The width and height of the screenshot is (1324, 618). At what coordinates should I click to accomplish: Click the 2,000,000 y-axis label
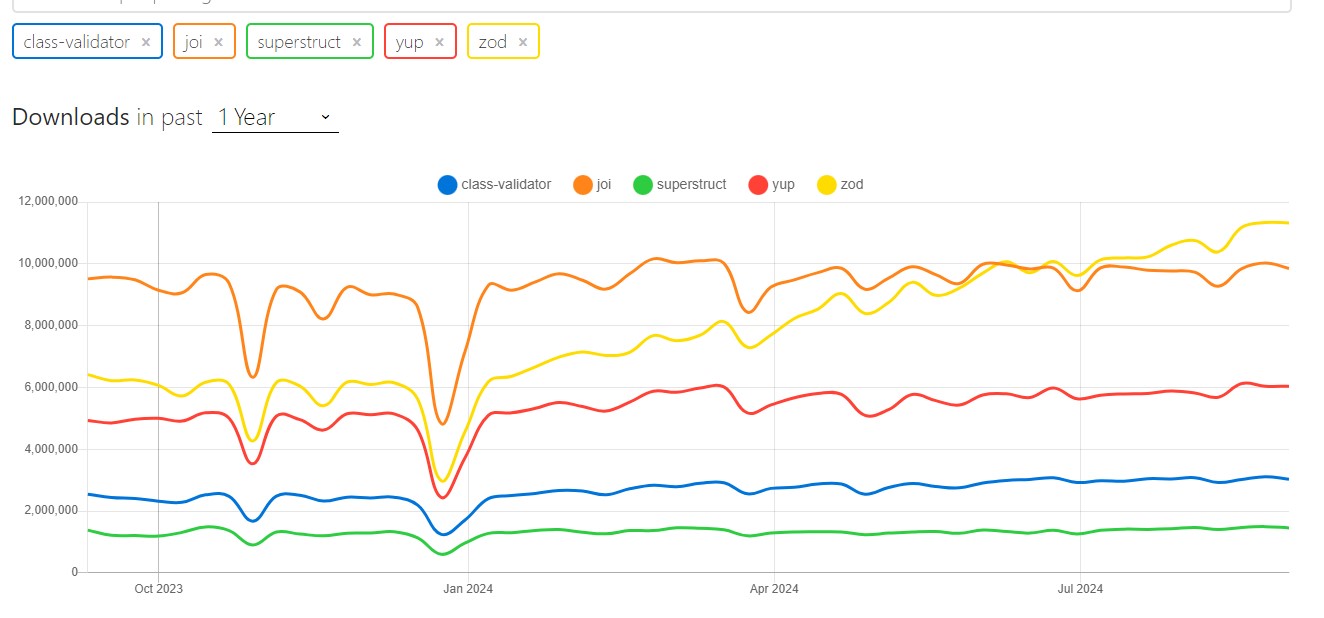tap(51, 510)
